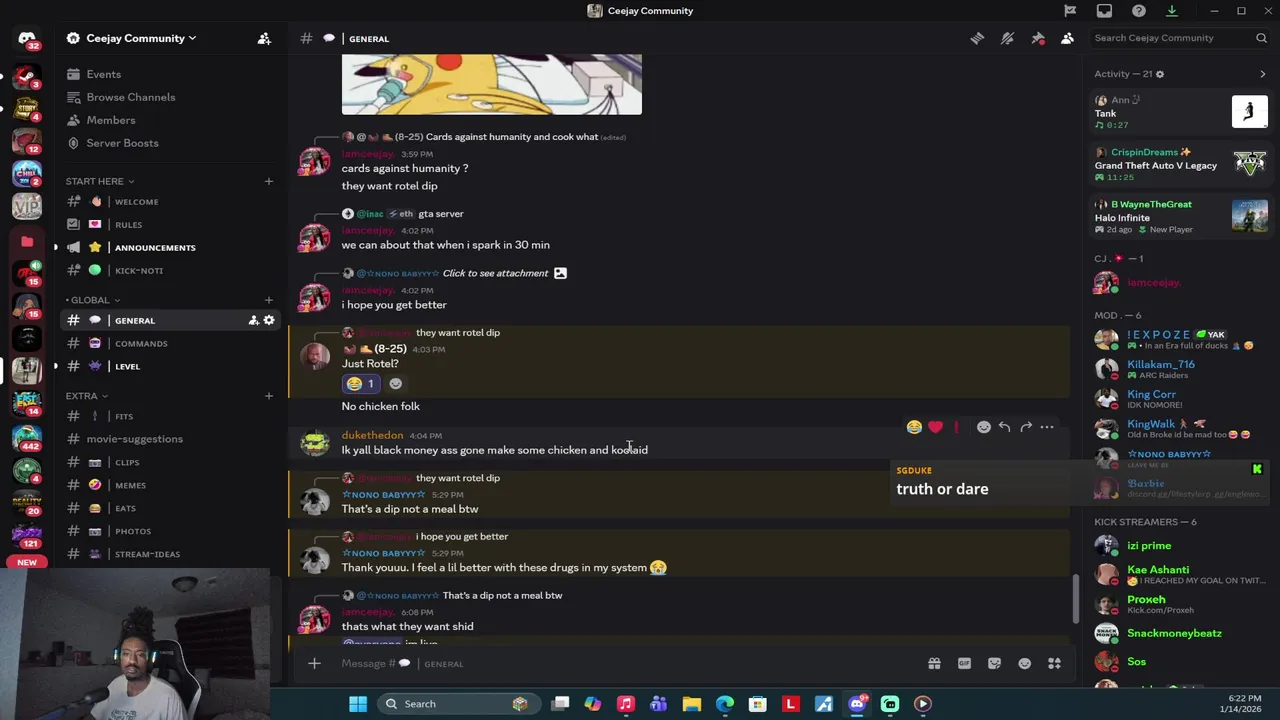Toggle the member list icon

[1067, 38]
